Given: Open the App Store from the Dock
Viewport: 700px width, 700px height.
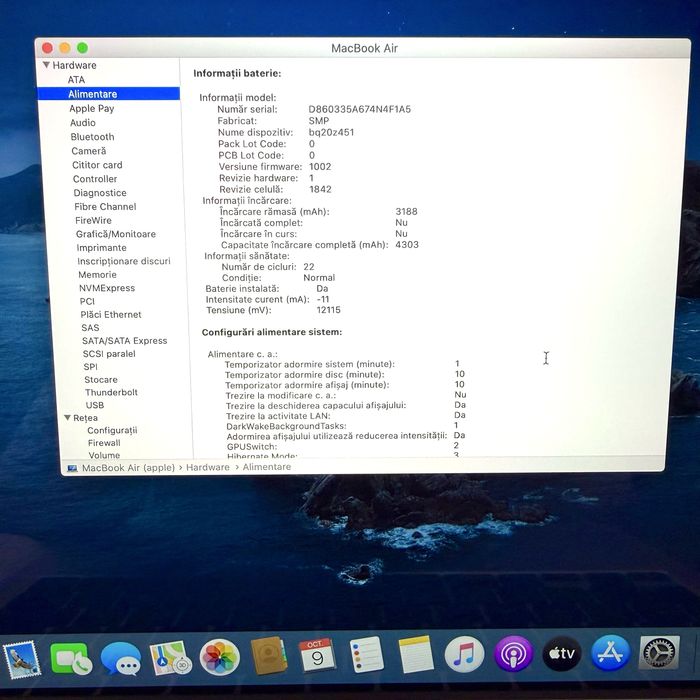Looking at the screenshot, I should point(611,653).
